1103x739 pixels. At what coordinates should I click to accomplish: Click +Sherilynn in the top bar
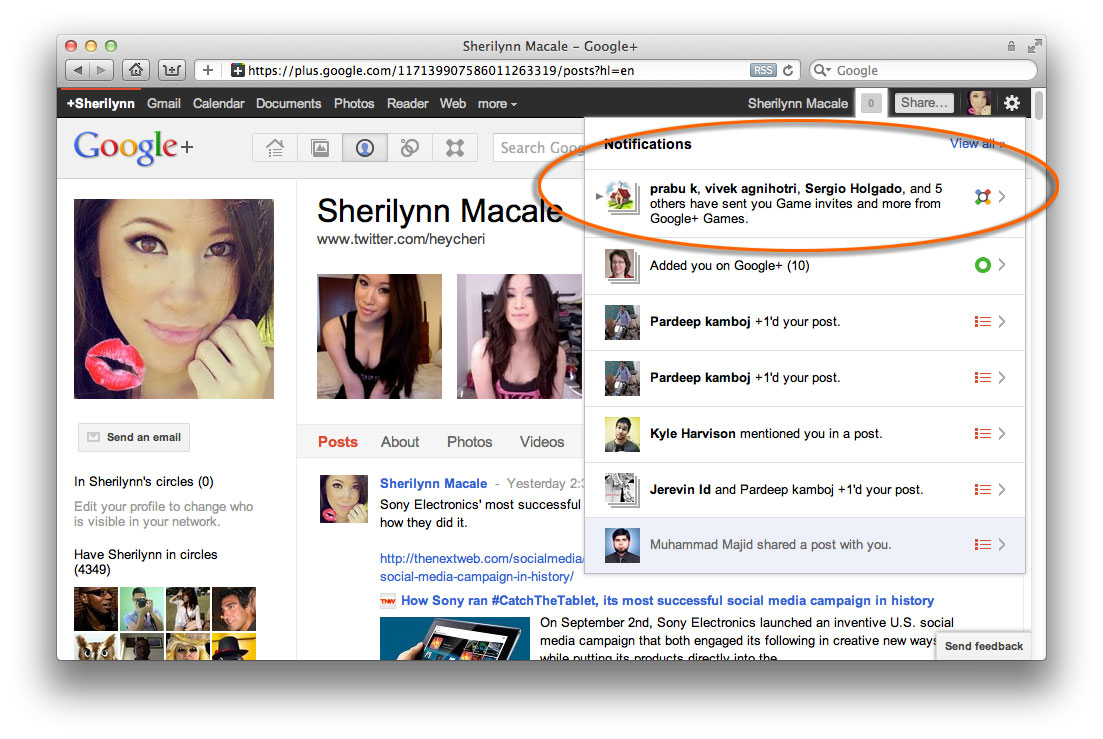pyautogui.click(x=101, y=103)
